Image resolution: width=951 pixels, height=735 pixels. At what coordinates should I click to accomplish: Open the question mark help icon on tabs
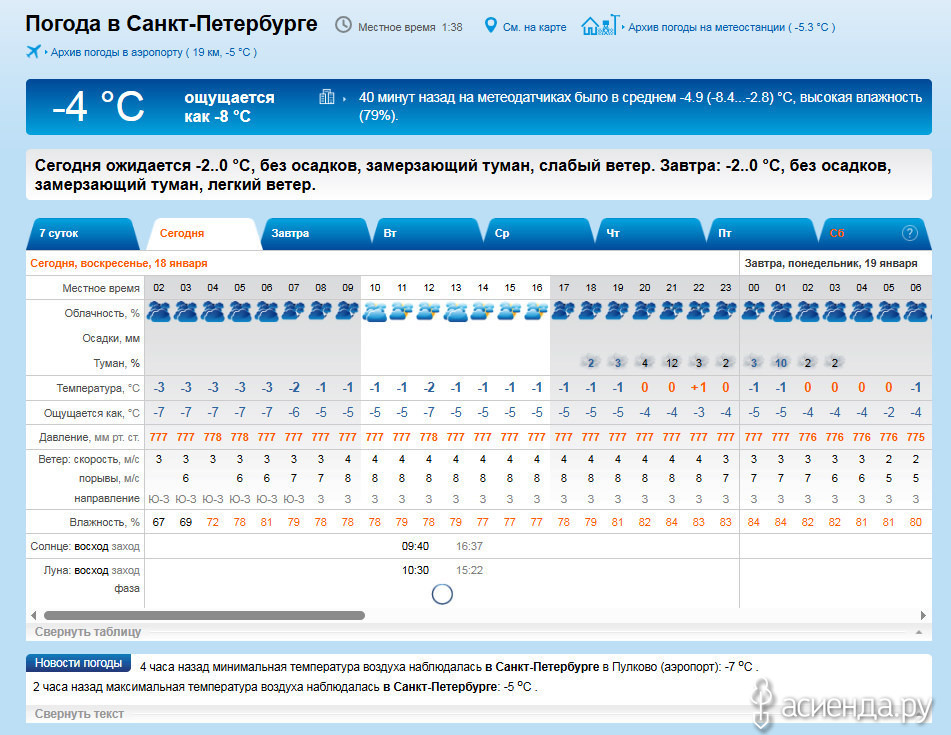(909, 233)
